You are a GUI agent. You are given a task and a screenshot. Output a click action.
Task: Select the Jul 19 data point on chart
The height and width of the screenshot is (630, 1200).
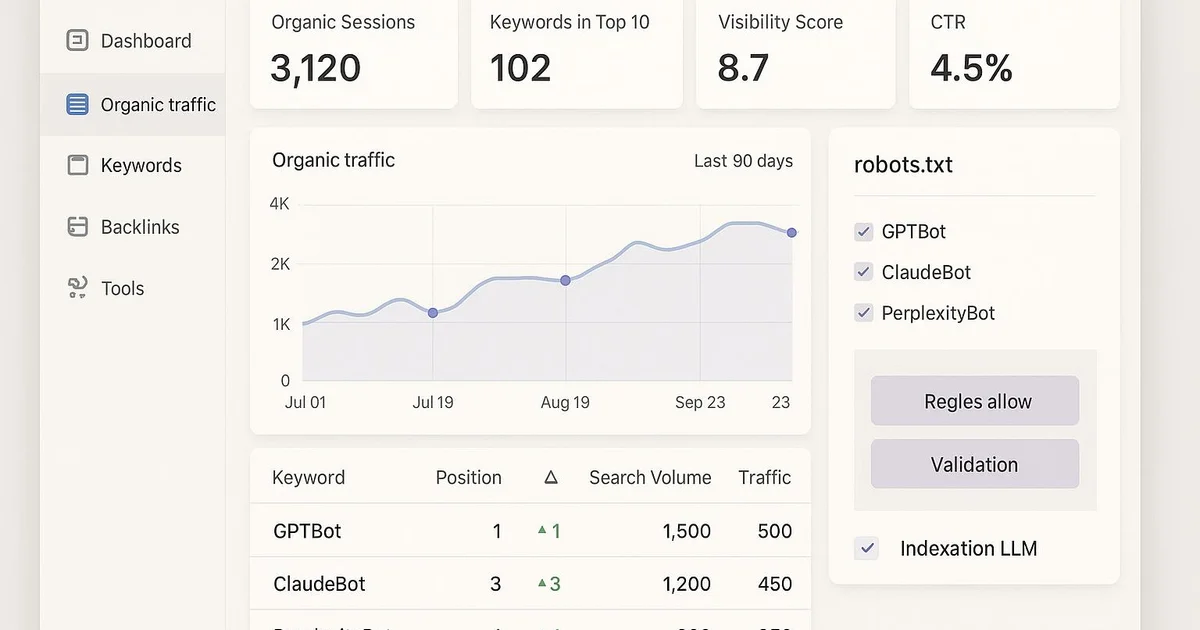(433, 313)
